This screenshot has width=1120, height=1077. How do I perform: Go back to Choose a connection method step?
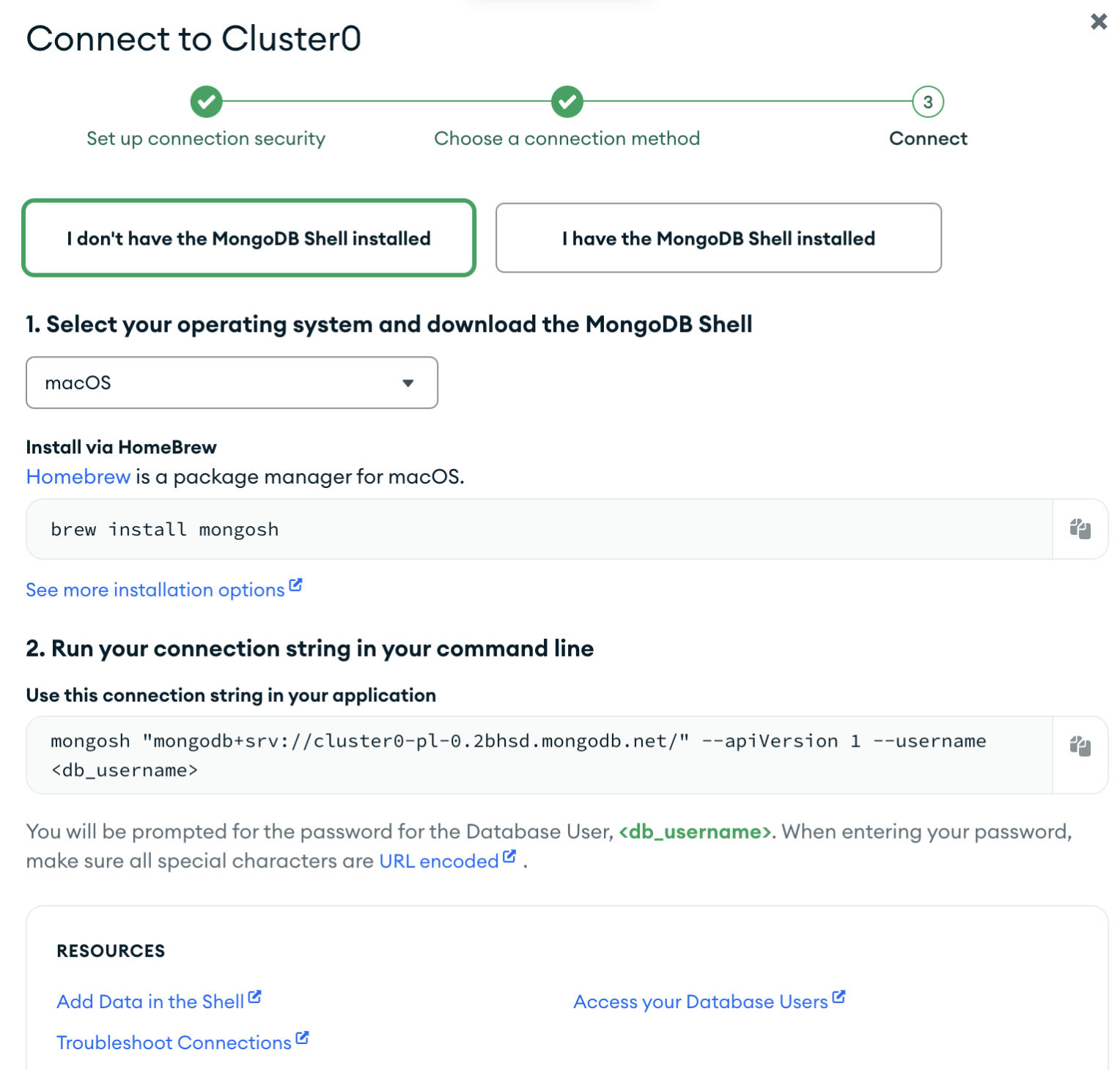(567, 138)
